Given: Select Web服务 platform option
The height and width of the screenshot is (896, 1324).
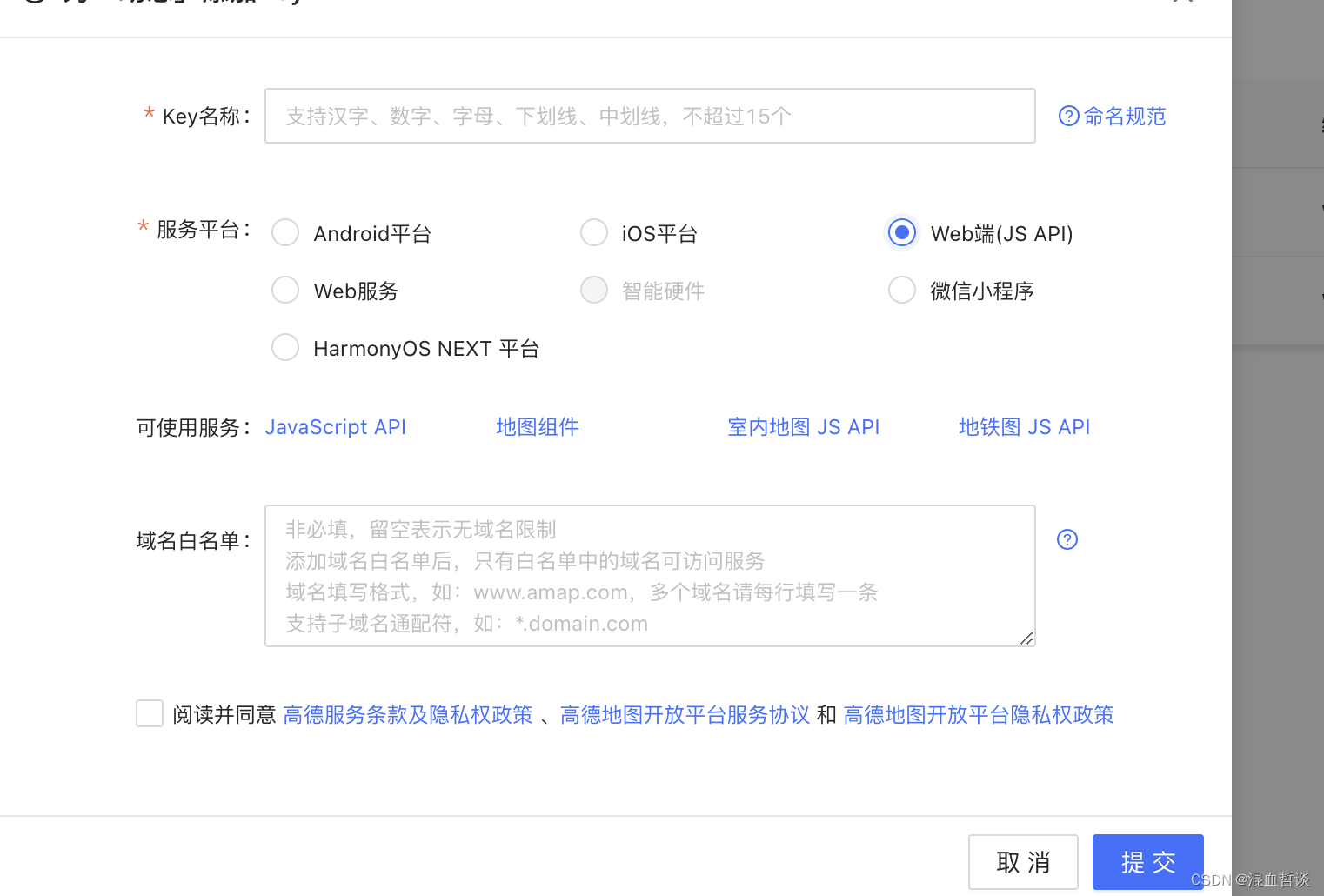Looking at the screenshot, I should pos(284,290).
